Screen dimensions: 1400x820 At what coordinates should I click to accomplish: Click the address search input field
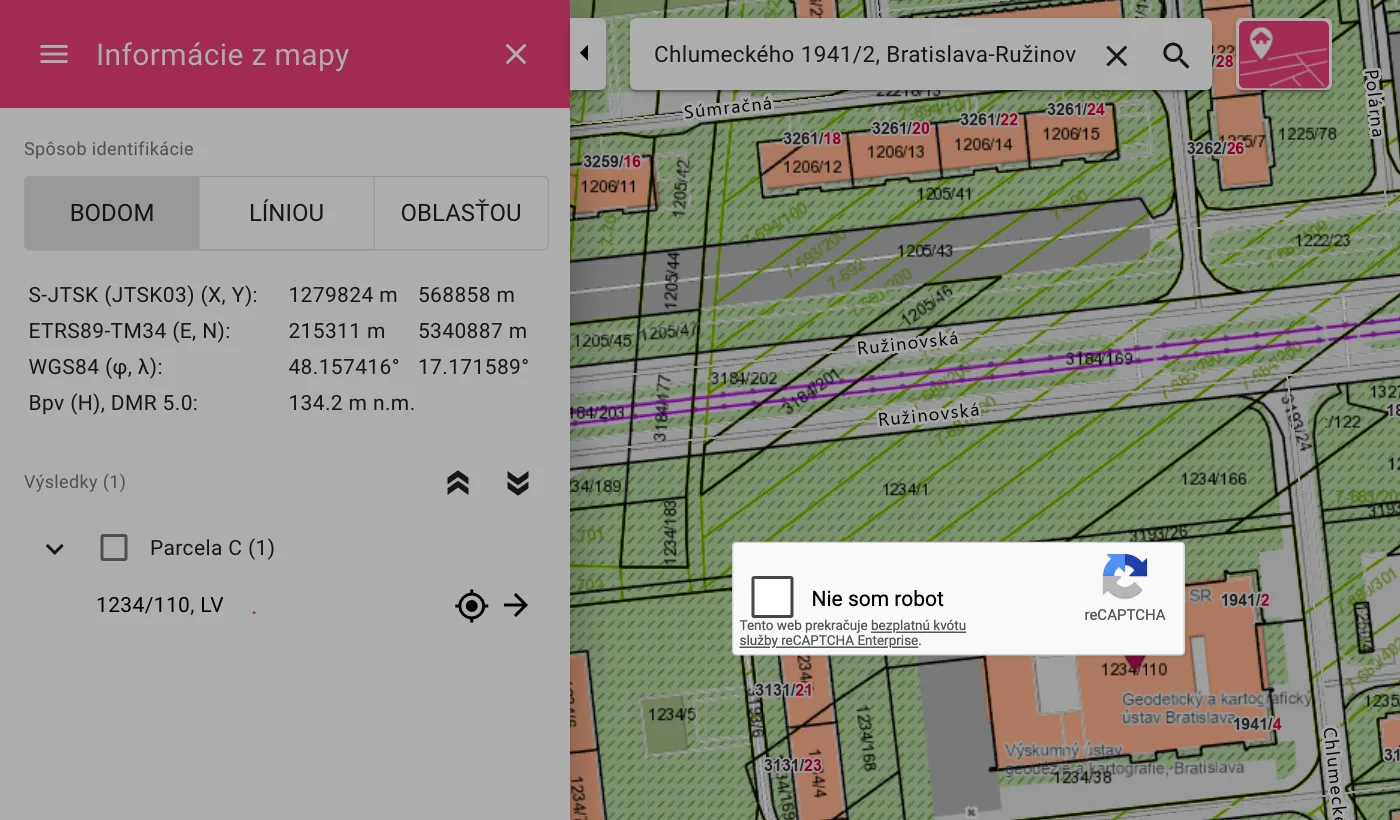click(x=865, y=55)
